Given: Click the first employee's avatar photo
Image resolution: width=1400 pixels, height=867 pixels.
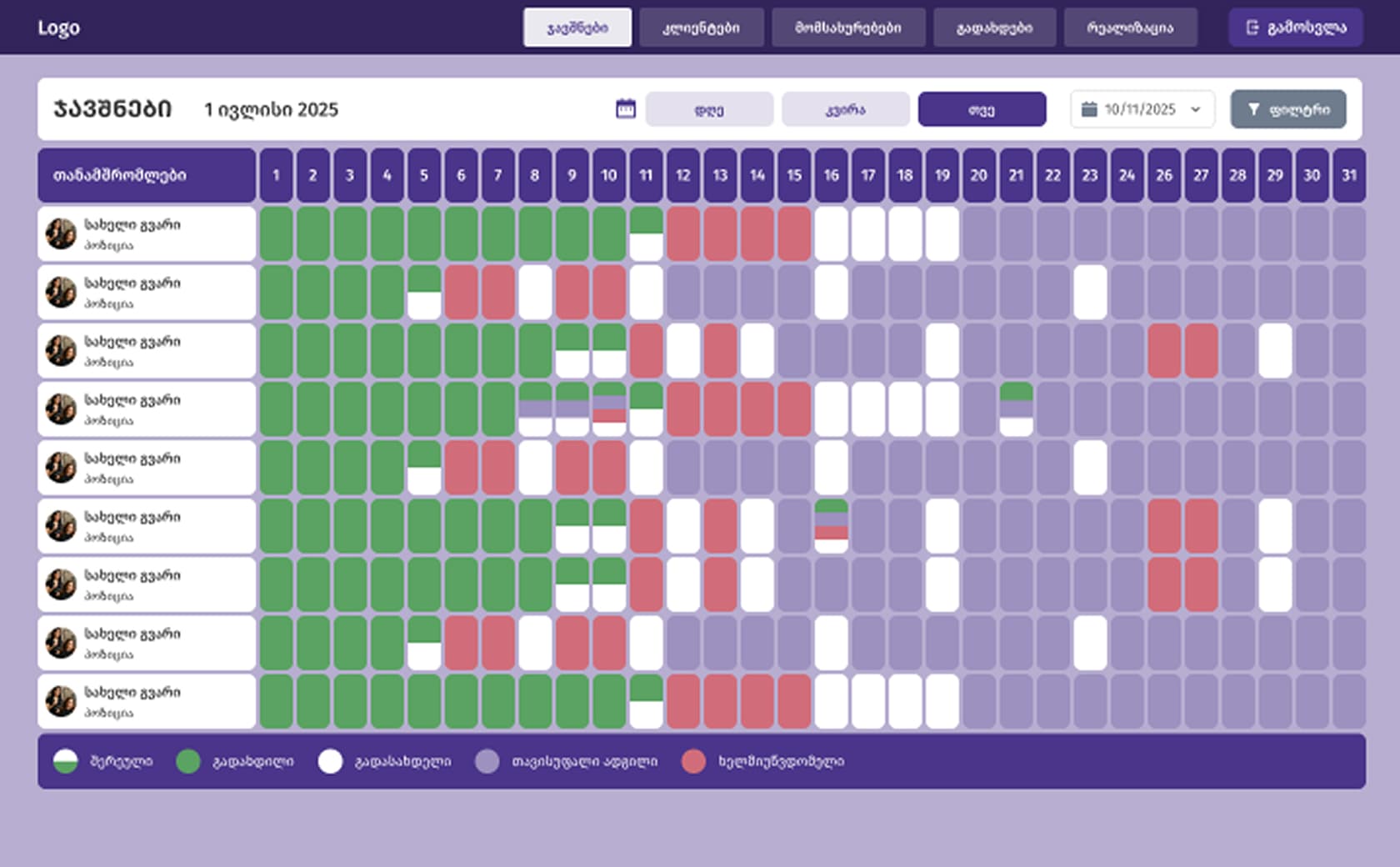Looking at the screenshot, I should pos(61,234).
